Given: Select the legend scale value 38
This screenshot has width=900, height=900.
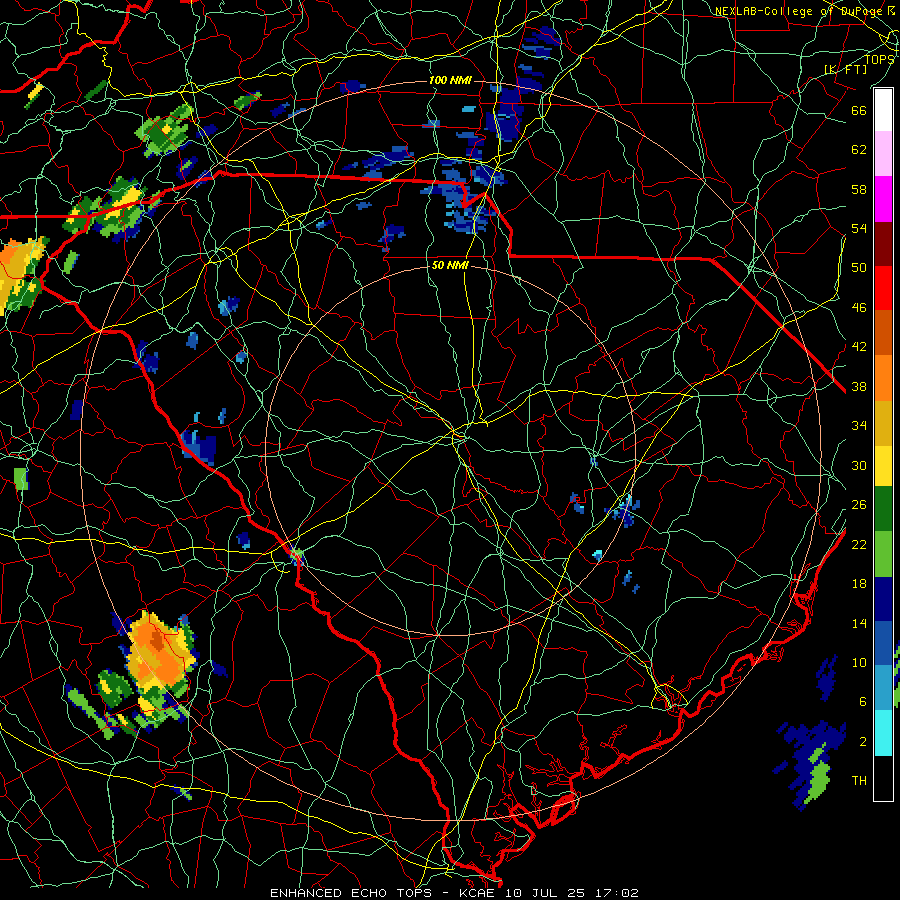Looking at the screenshot, I should pyautogui.click(x=859, y=386).
